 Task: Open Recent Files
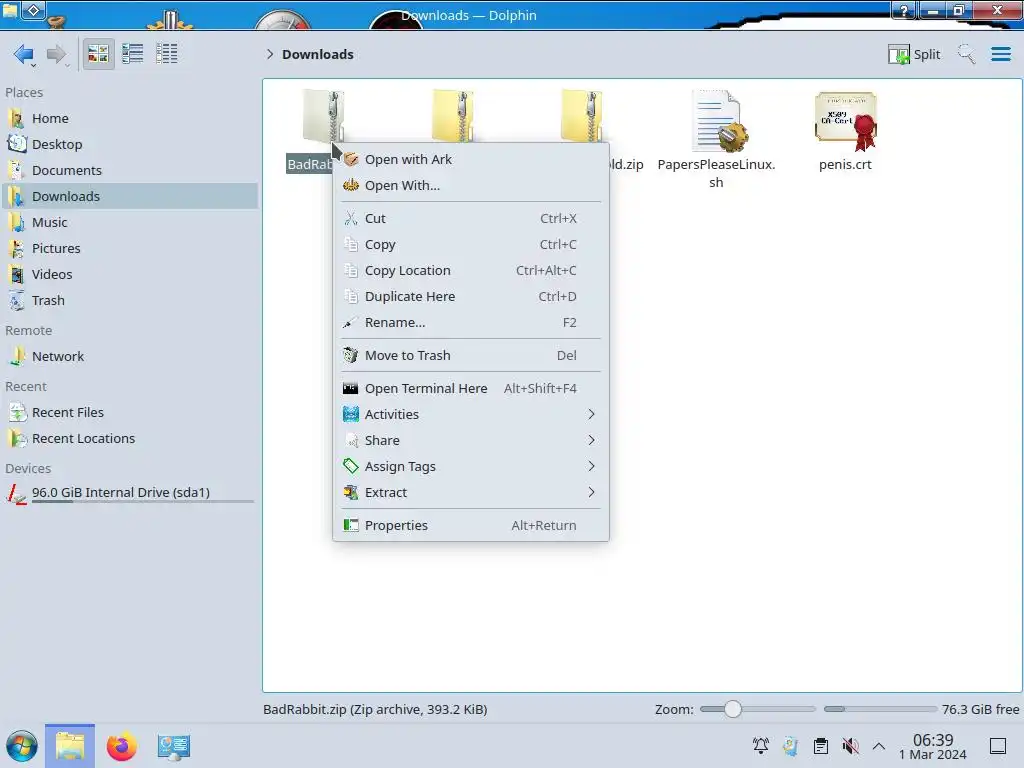click(x=131, y=413)
